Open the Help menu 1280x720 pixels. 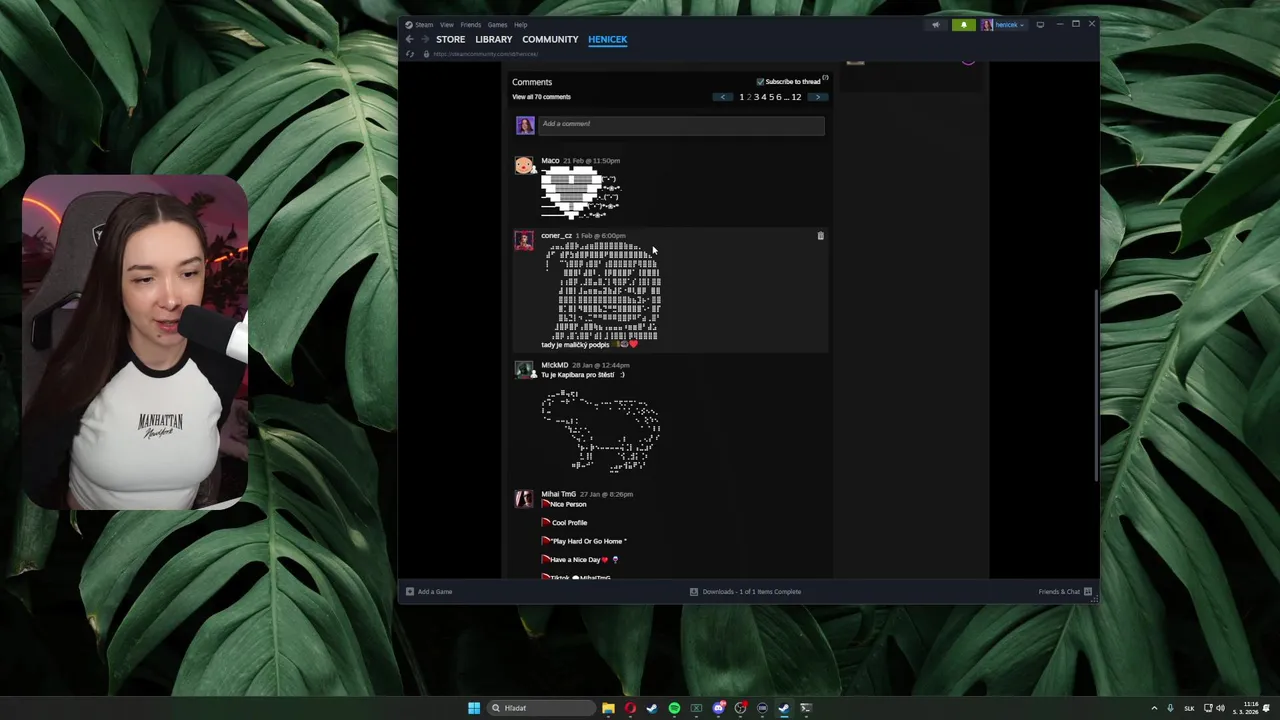click(x=521, y=25)
